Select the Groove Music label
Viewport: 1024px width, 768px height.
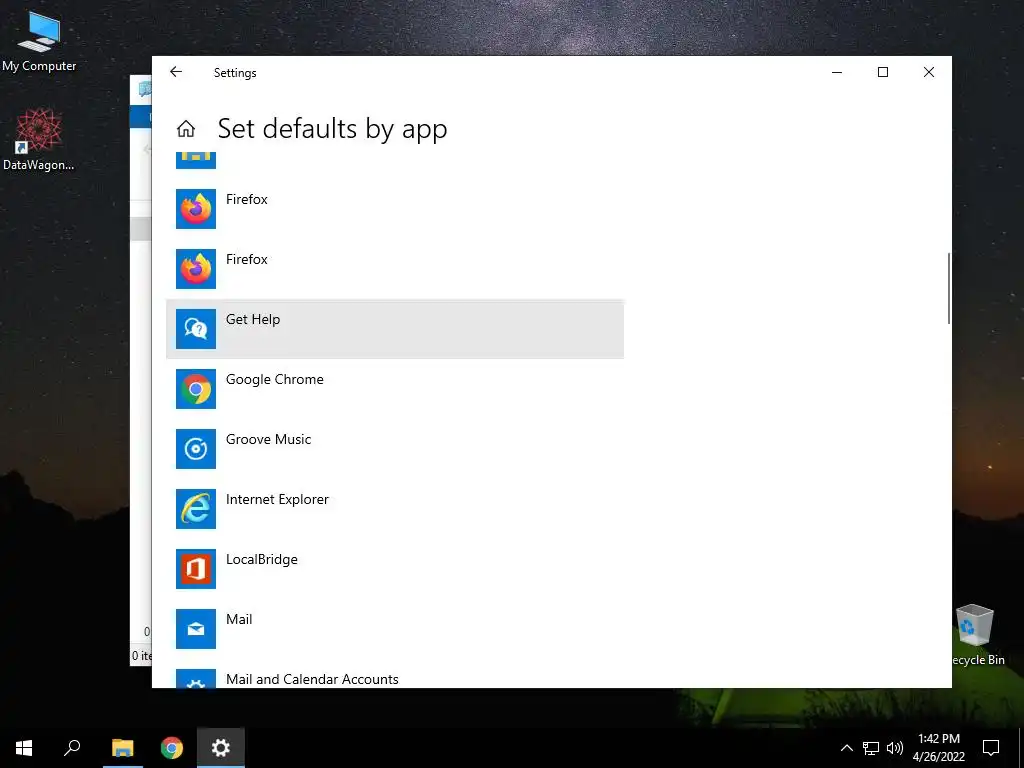click(x=268, y=440)
